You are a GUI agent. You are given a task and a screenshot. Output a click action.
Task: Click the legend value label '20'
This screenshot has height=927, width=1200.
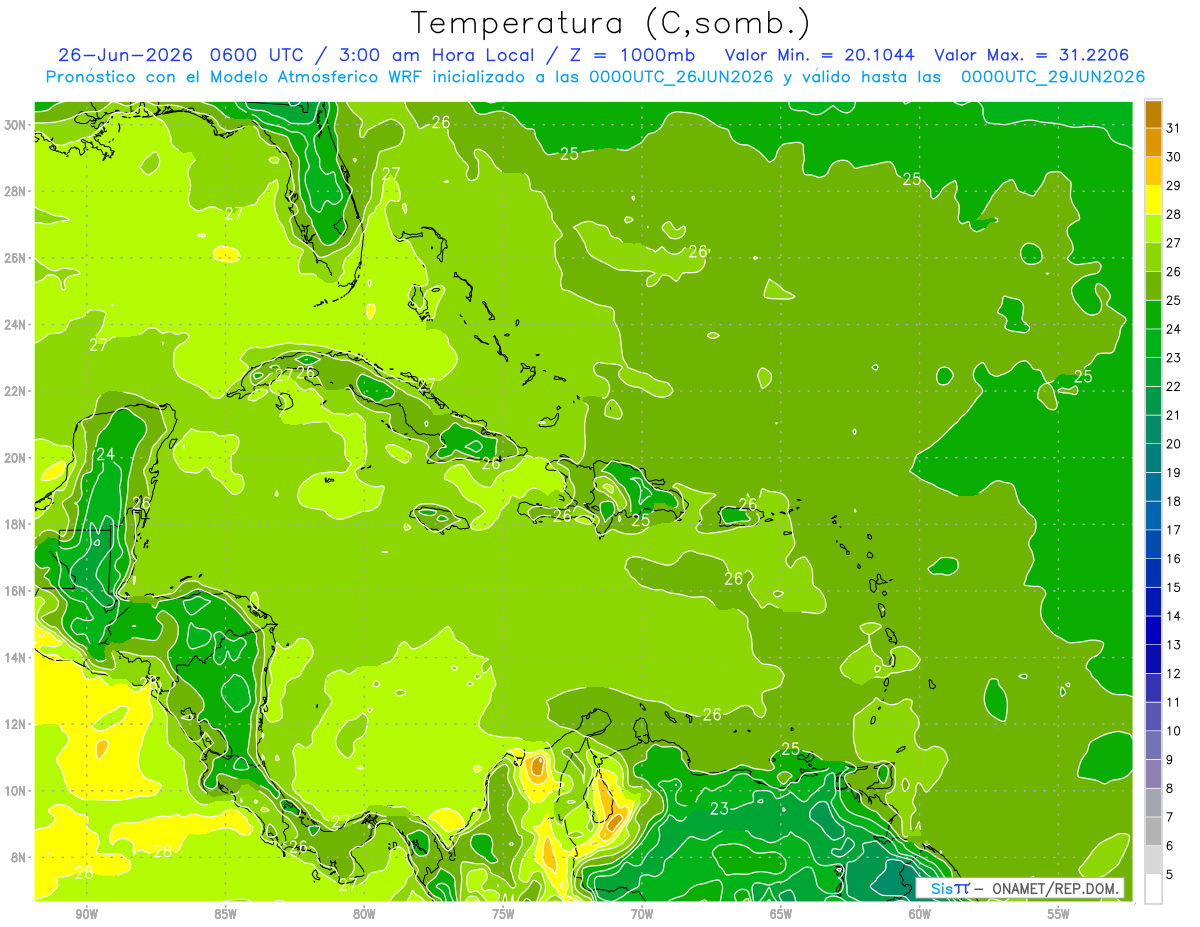tap(1174, 444)
